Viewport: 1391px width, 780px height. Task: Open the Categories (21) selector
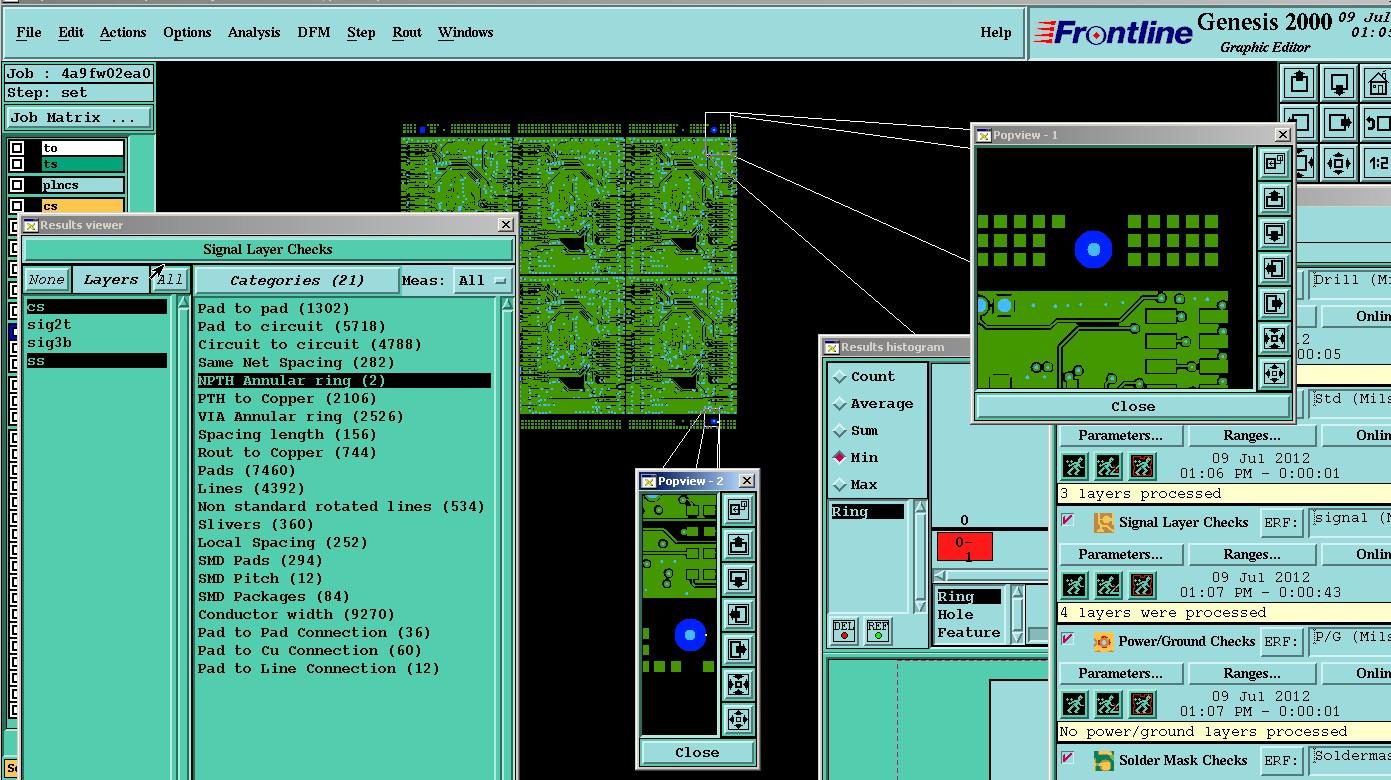(297, 281)
